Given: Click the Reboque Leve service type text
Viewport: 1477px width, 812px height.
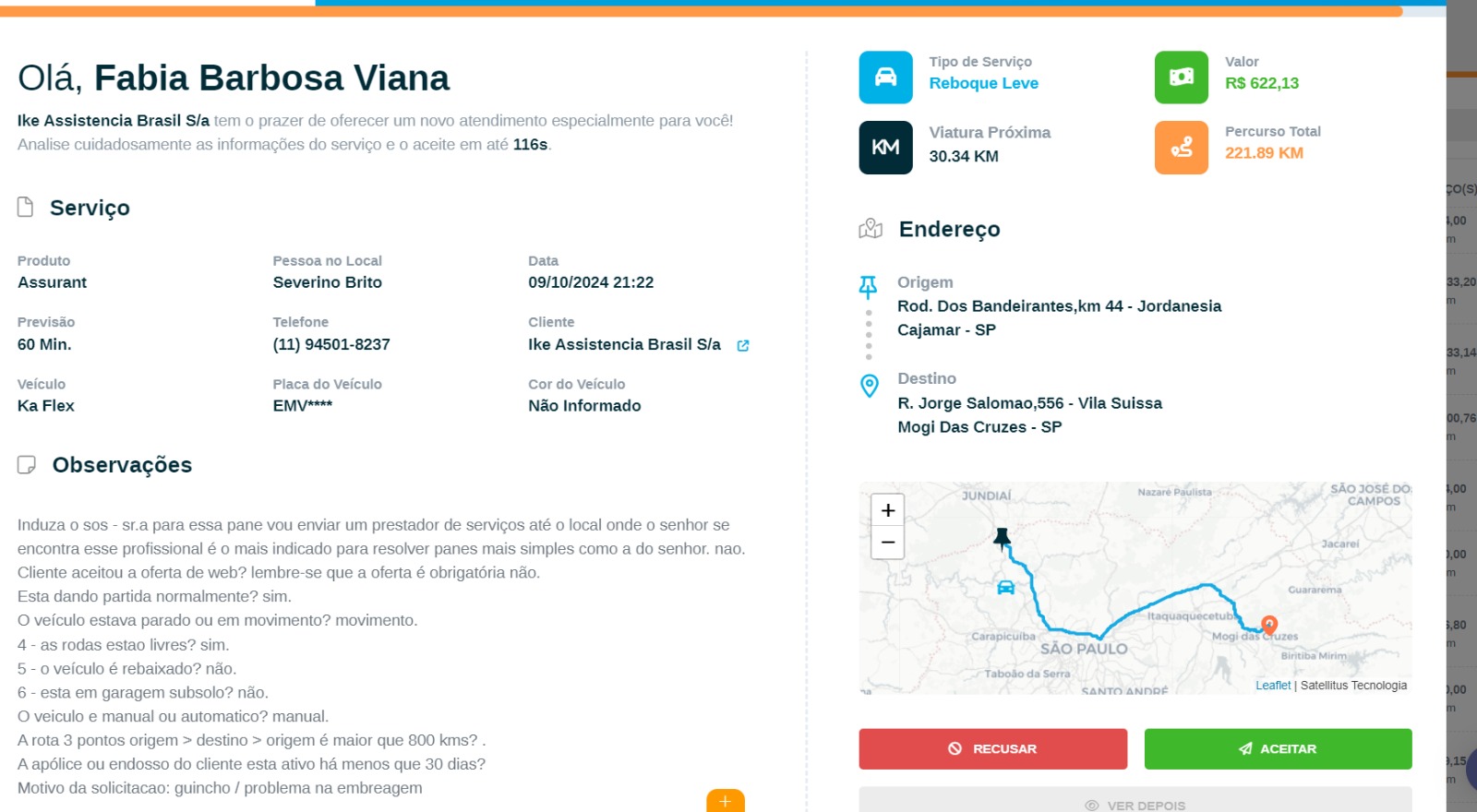Looking at the screenshot, I should coord(984,83).
